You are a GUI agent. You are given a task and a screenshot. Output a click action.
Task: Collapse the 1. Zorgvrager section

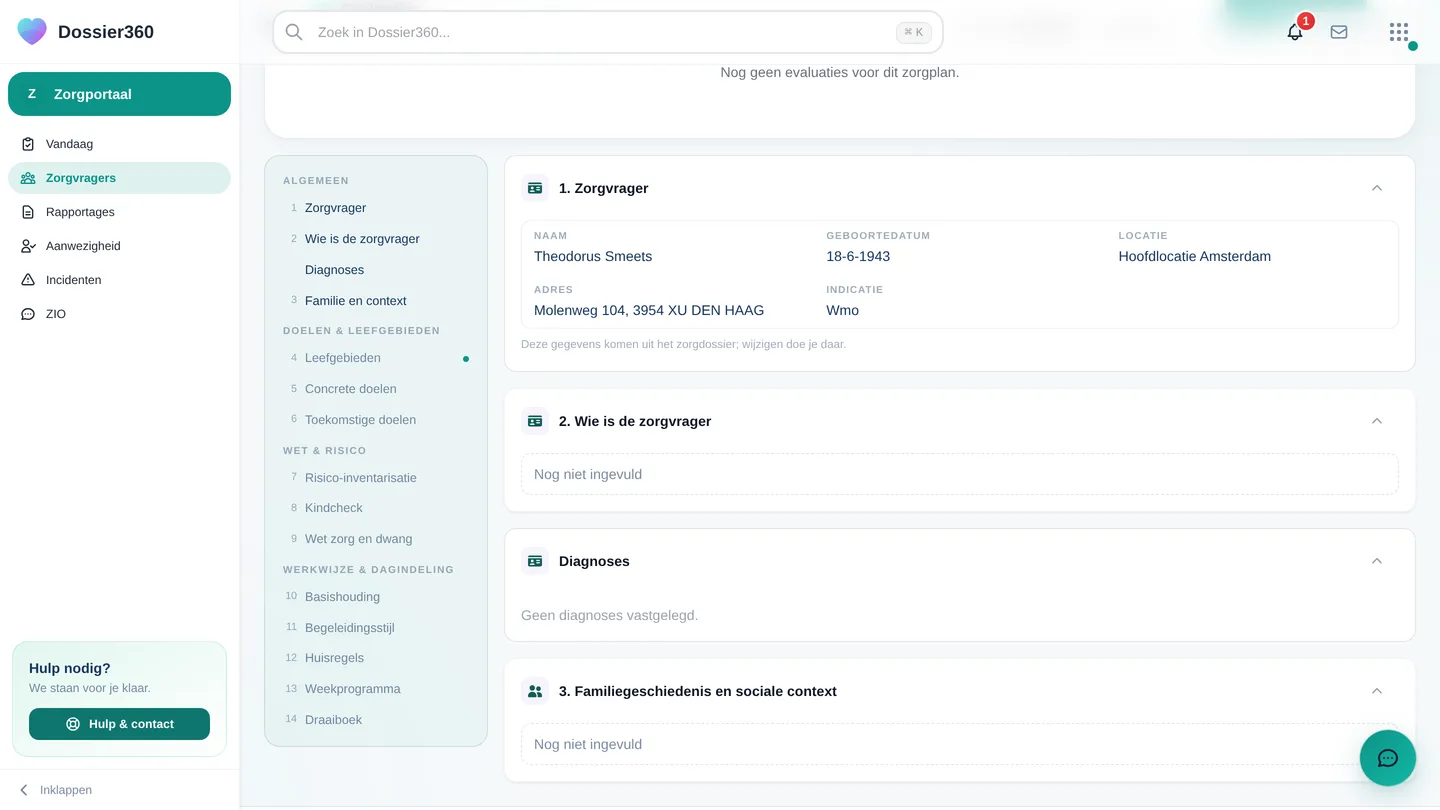(1377, 188)
